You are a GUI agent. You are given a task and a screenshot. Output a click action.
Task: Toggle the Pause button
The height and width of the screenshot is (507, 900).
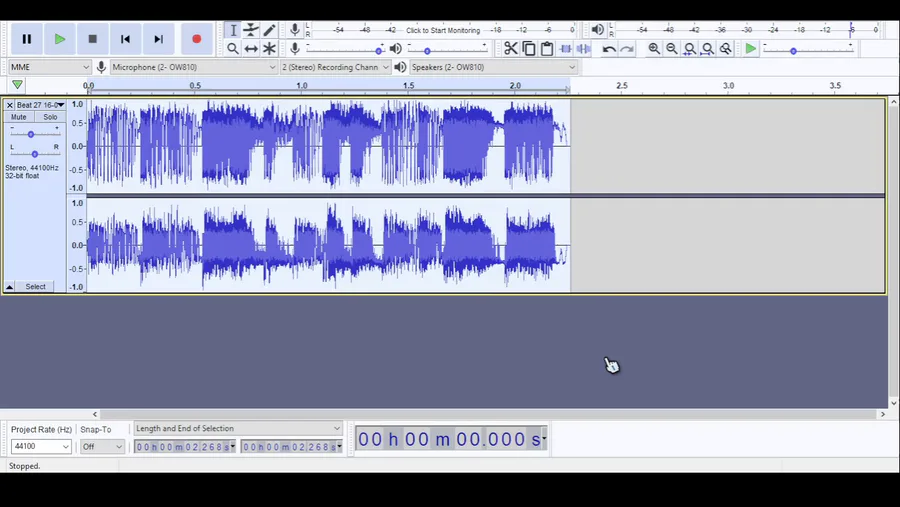pyautogui.click(x=26, y=39)
